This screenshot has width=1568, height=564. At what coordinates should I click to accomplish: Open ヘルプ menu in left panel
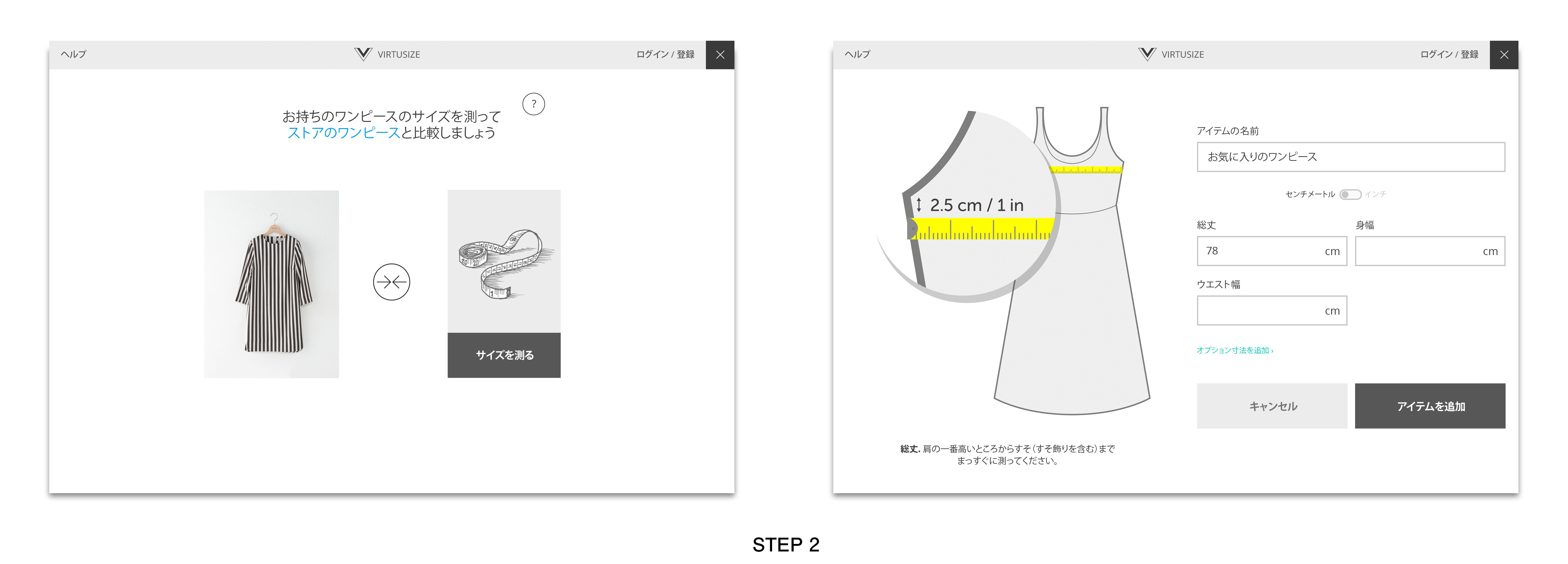click(x=74, y=54)
